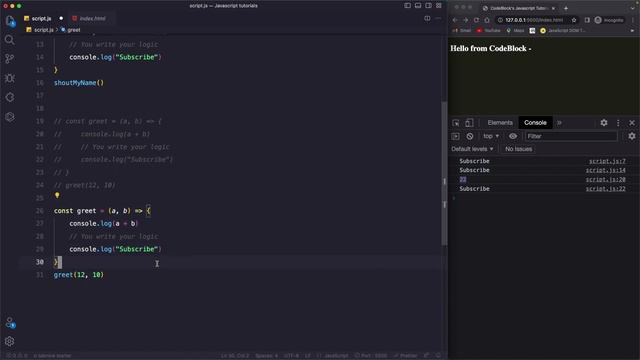This screenshot has height=360, width=640.
Task: Click the browser Back arrow
Action: pyautogui.click(x=455, y=20)
